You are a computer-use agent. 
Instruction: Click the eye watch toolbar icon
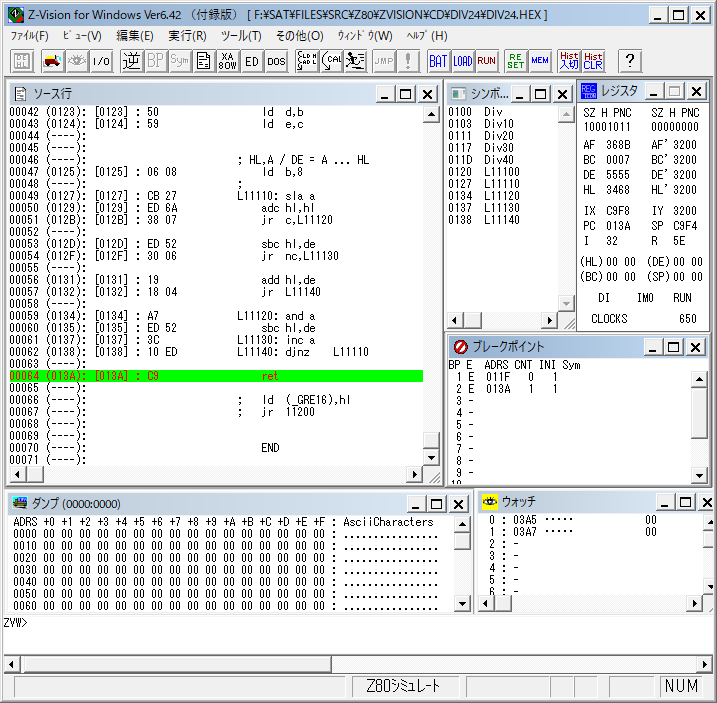coord(76,61)
